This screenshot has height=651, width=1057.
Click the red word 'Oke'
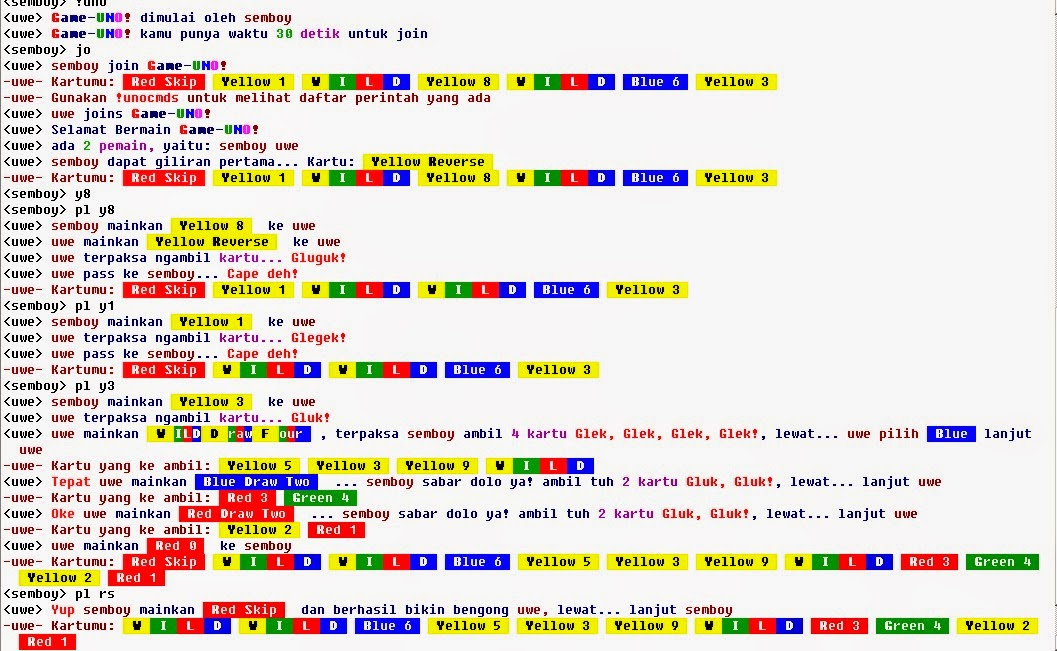coord(63,514)
